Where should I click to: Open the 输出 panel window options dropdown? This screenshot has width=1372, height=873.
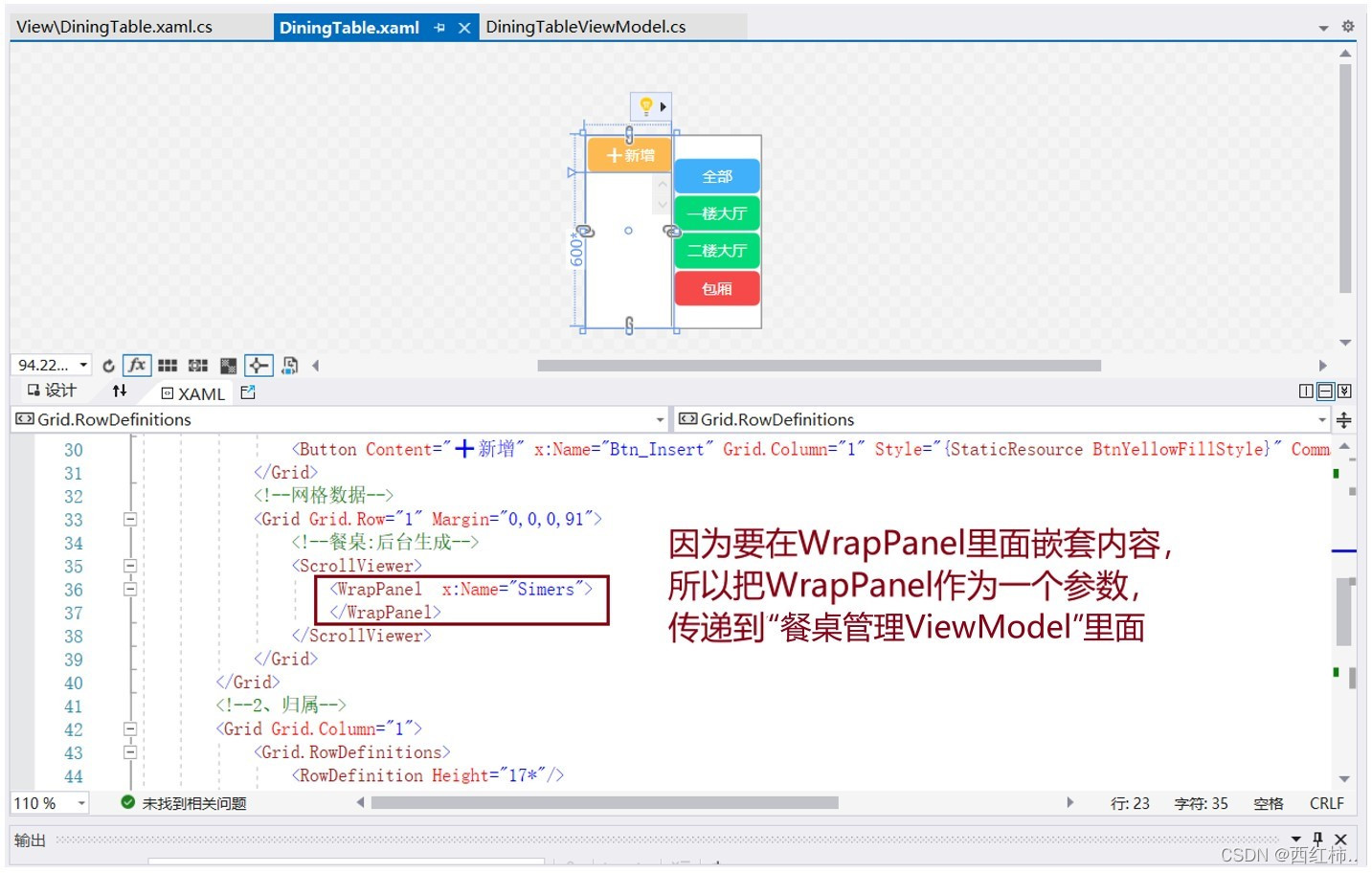click(1296, 839)
